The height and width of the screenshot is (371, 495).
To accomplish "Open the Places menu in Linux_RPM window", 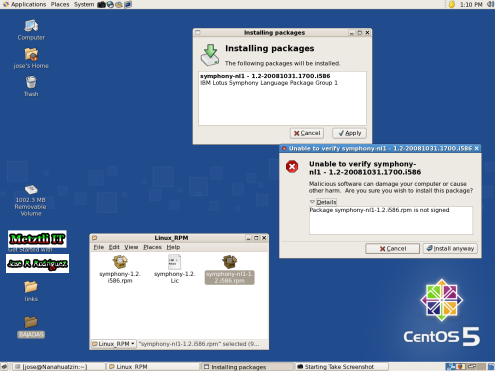I will pyautogui.click(x=152, y=247).
